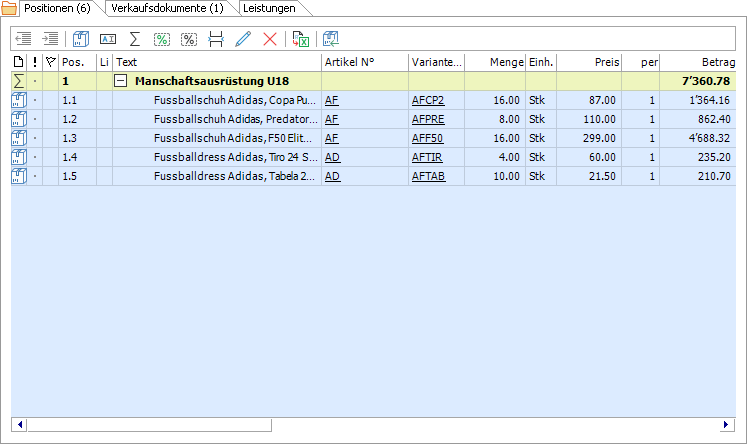The image size is (747, 444).
Task: Click the Li column header
Action: tap(104, 62)
